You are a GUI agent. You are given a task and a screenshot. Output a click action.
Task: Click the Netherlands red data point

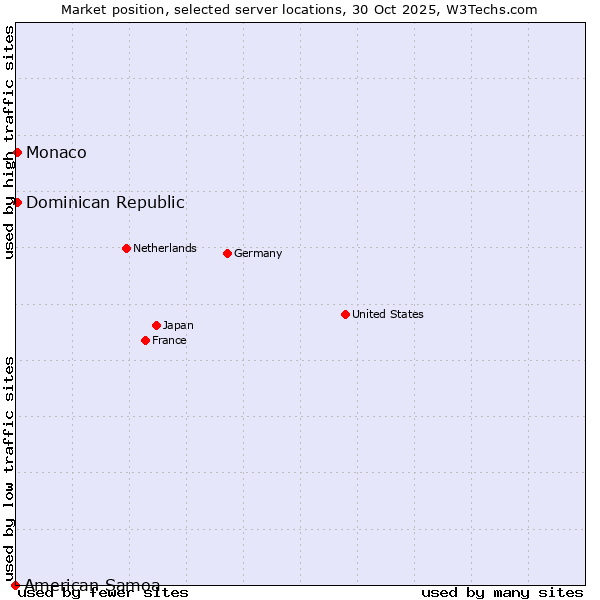[126, 248]
